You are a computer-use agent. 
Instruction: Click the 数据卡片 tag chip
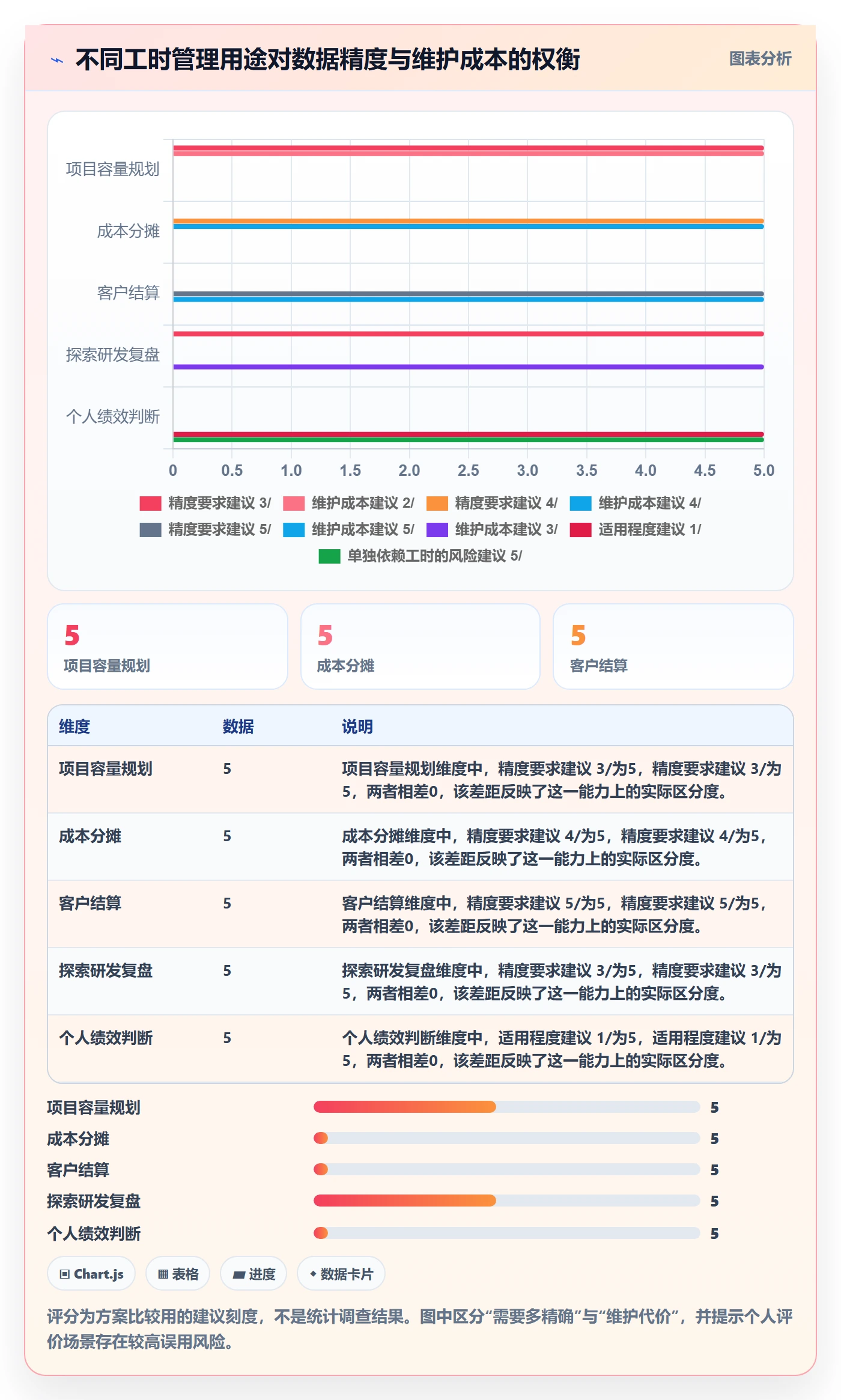tap(341, 1273)
